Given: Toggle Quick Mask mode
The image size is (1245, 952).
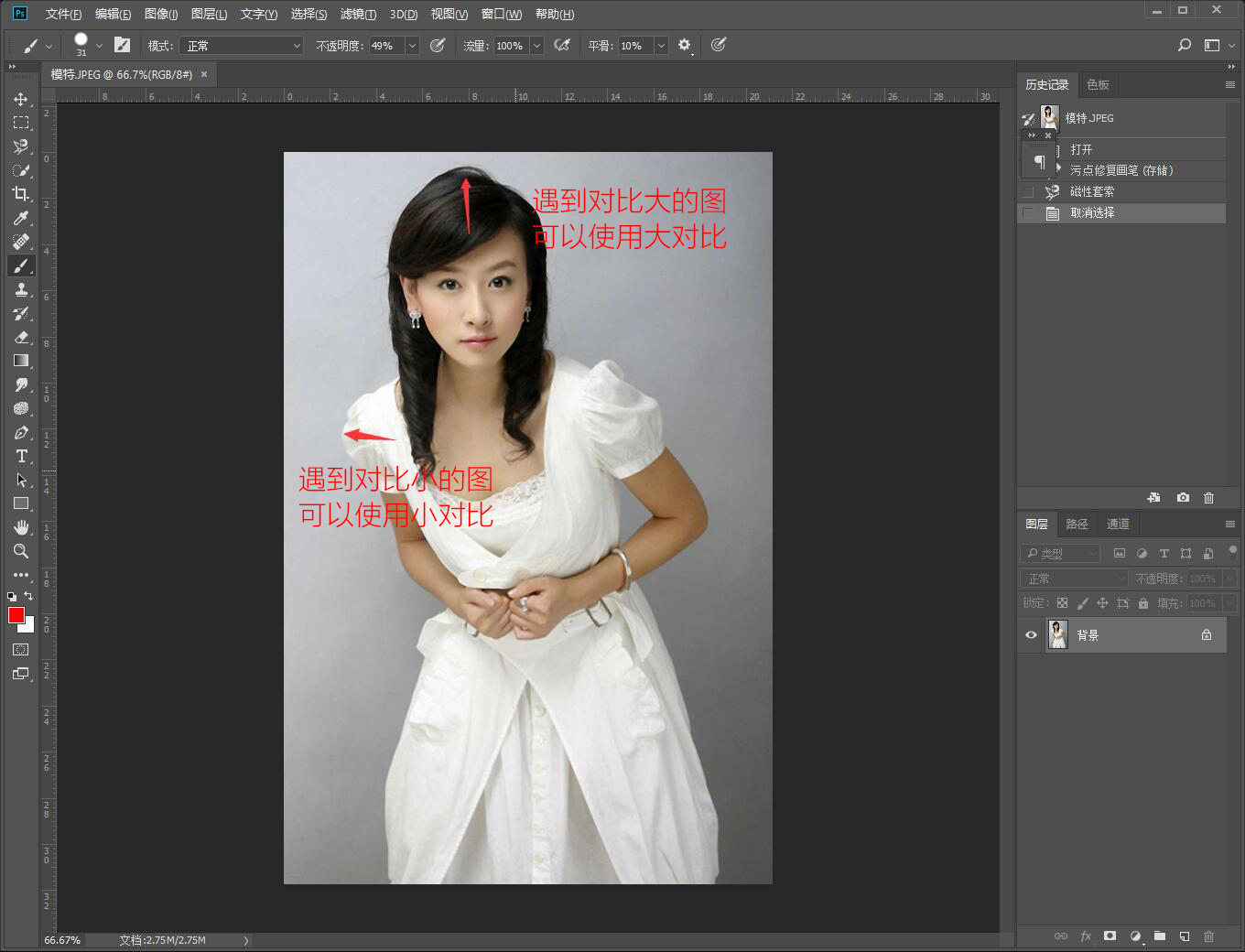Looking at the screenshot, I should (x=20, y=649).
